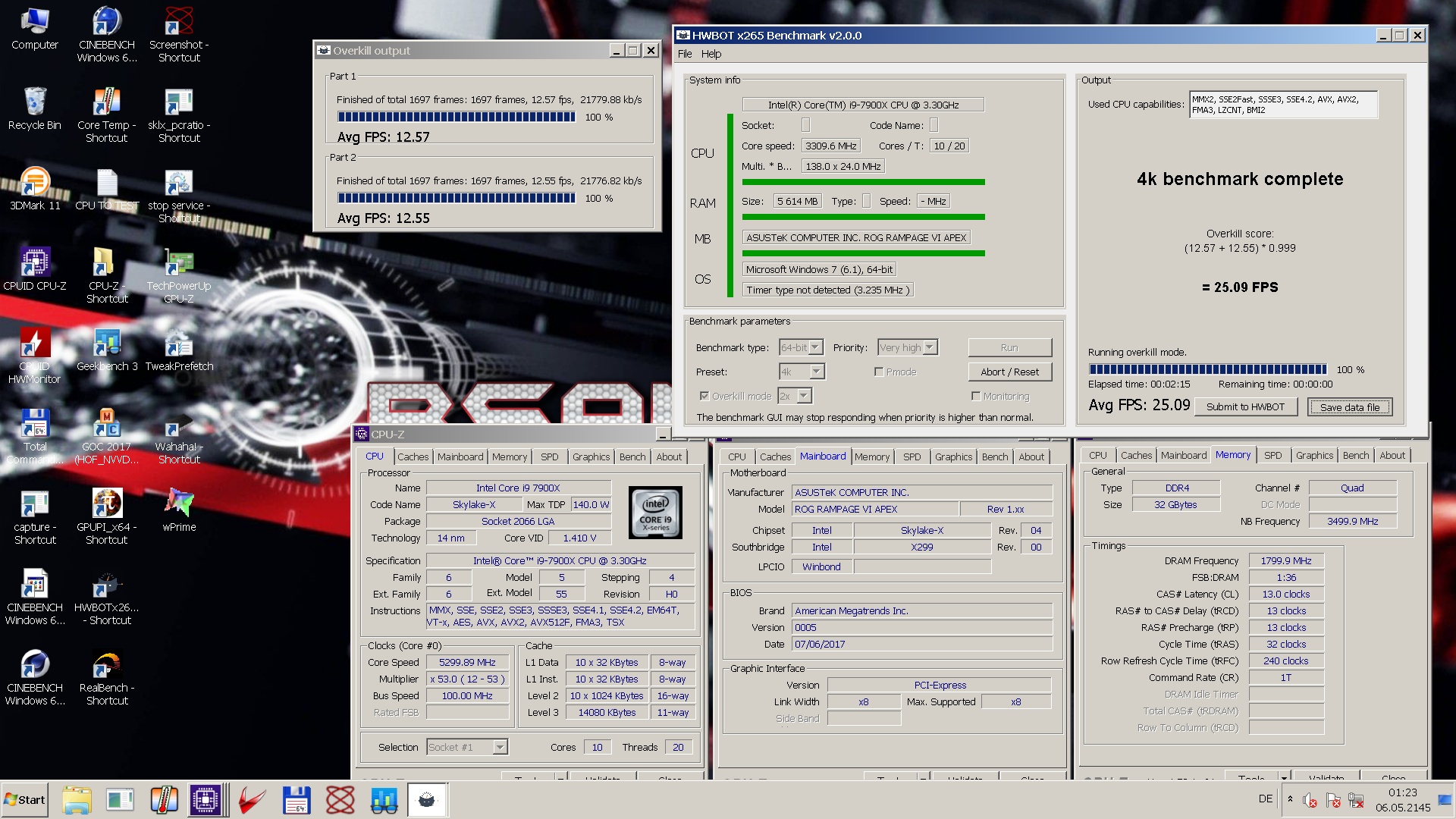
Task: Click Save data file button
Action: click(1350, 407)
